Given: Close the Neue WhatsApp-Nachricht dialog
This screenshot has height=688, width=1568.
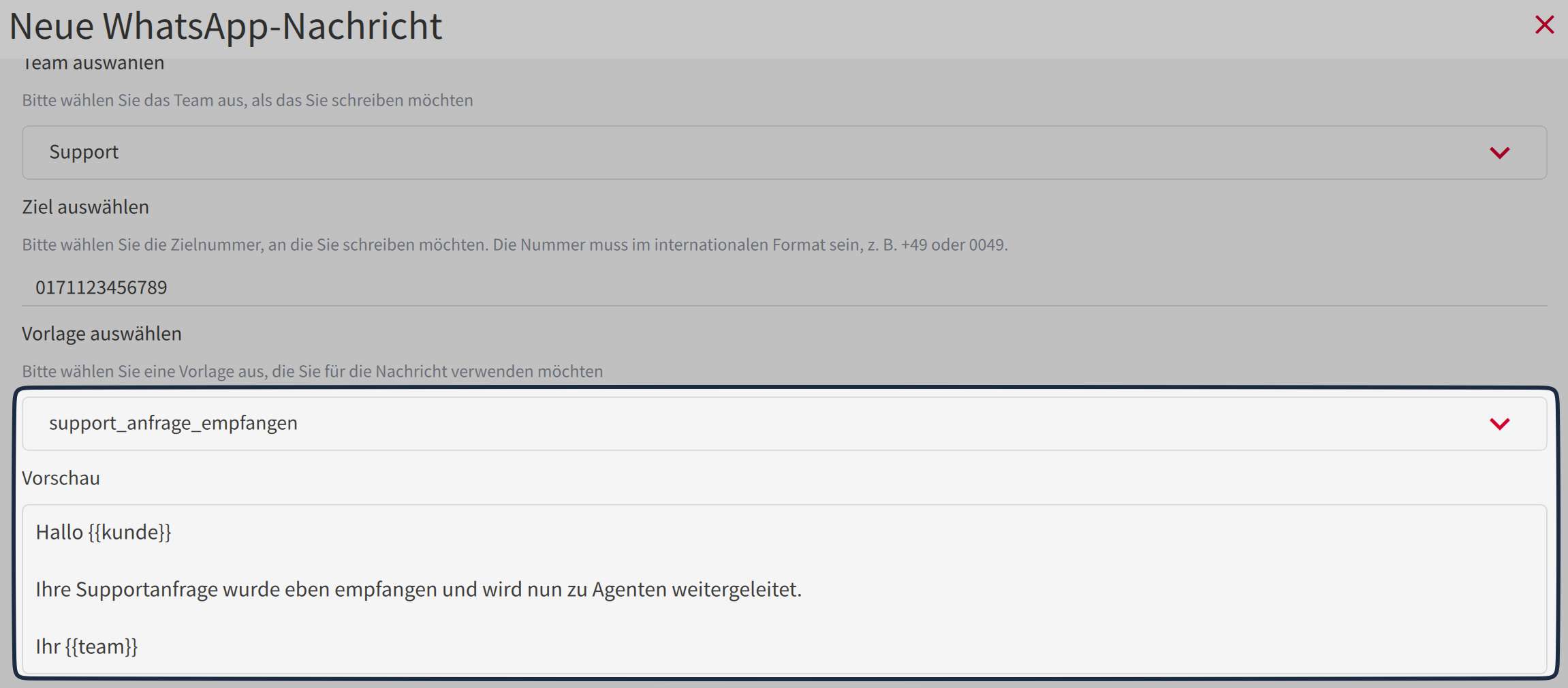Looking at the screenshot, I should [x=1544, y=25].
